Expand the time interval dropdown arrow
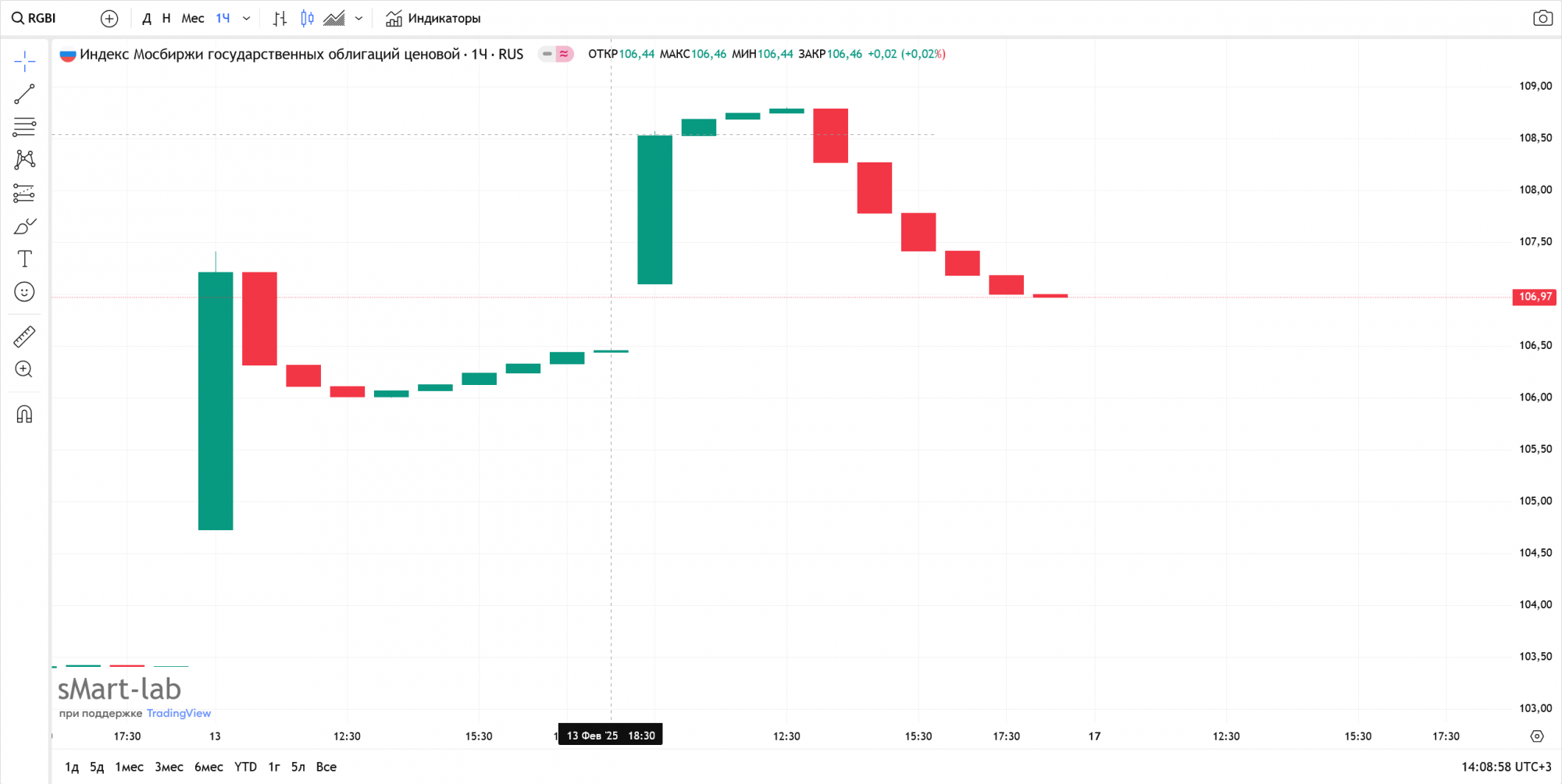Screen dimensions: 1562x784 [247, 18]
